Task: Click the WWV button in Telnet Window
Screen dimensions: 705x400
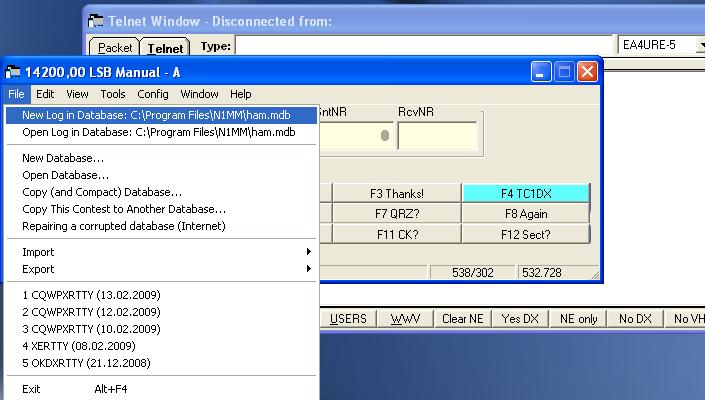Action: tap(405, 319)
